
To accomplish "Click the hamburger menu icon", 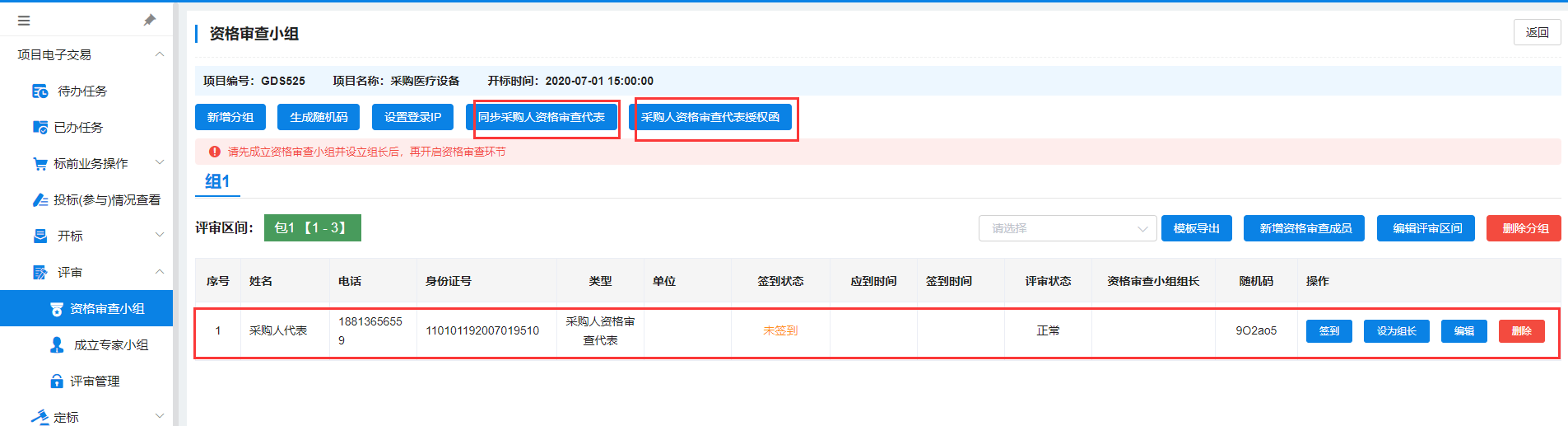I will [24, 21].
